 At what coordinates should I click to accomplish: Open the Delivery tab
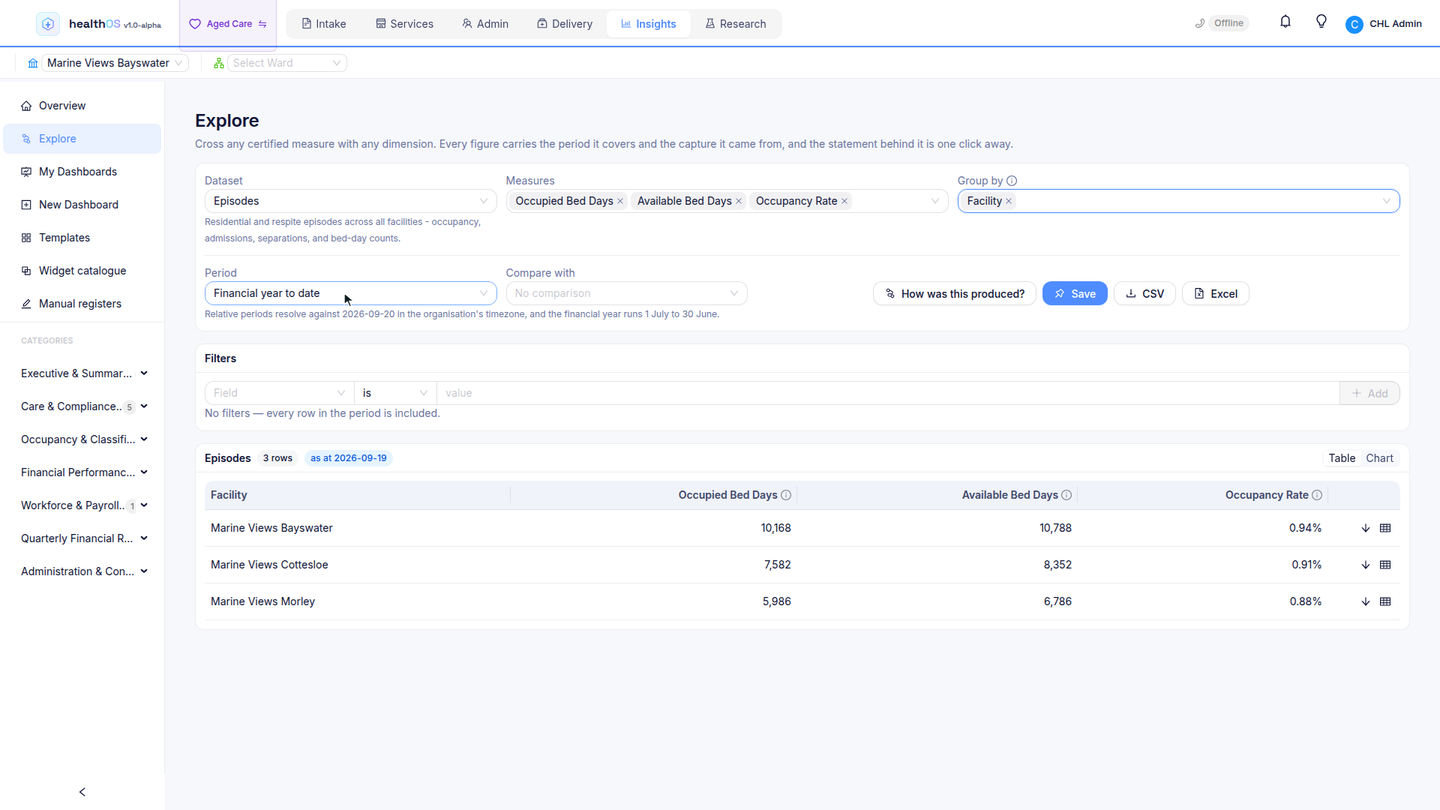[565, 24]
